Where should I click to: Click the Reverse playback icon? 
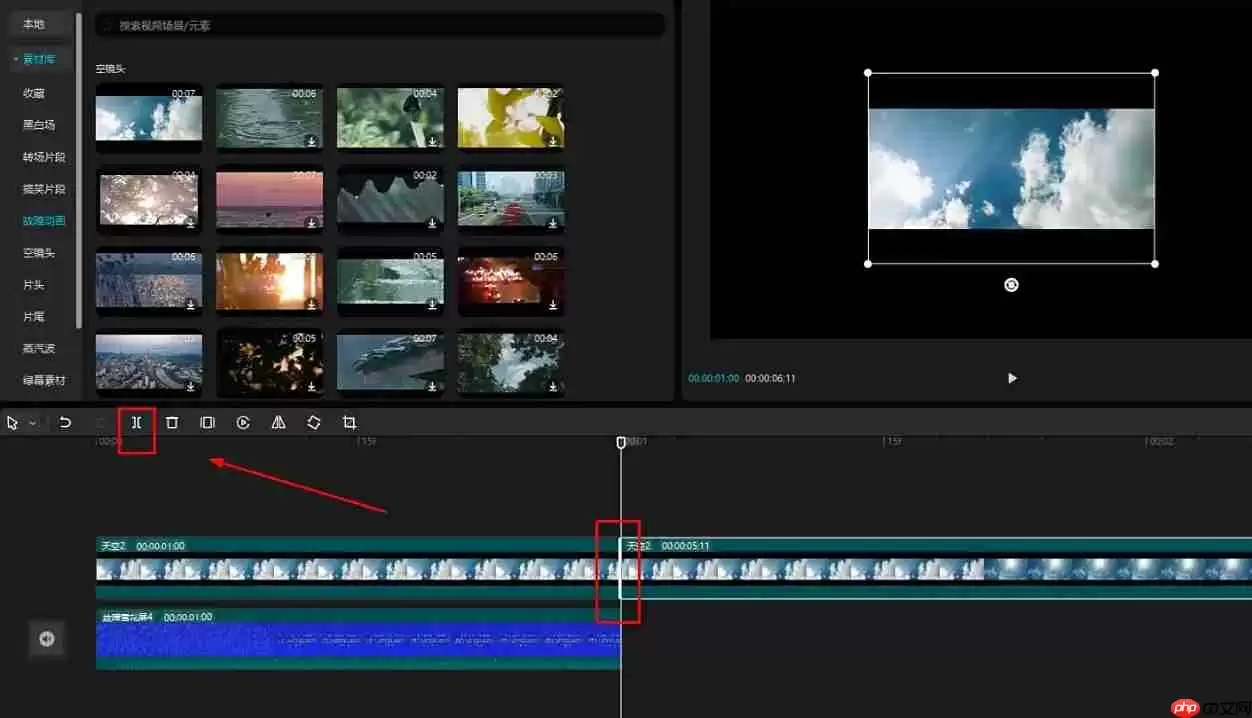coord(243,422)
